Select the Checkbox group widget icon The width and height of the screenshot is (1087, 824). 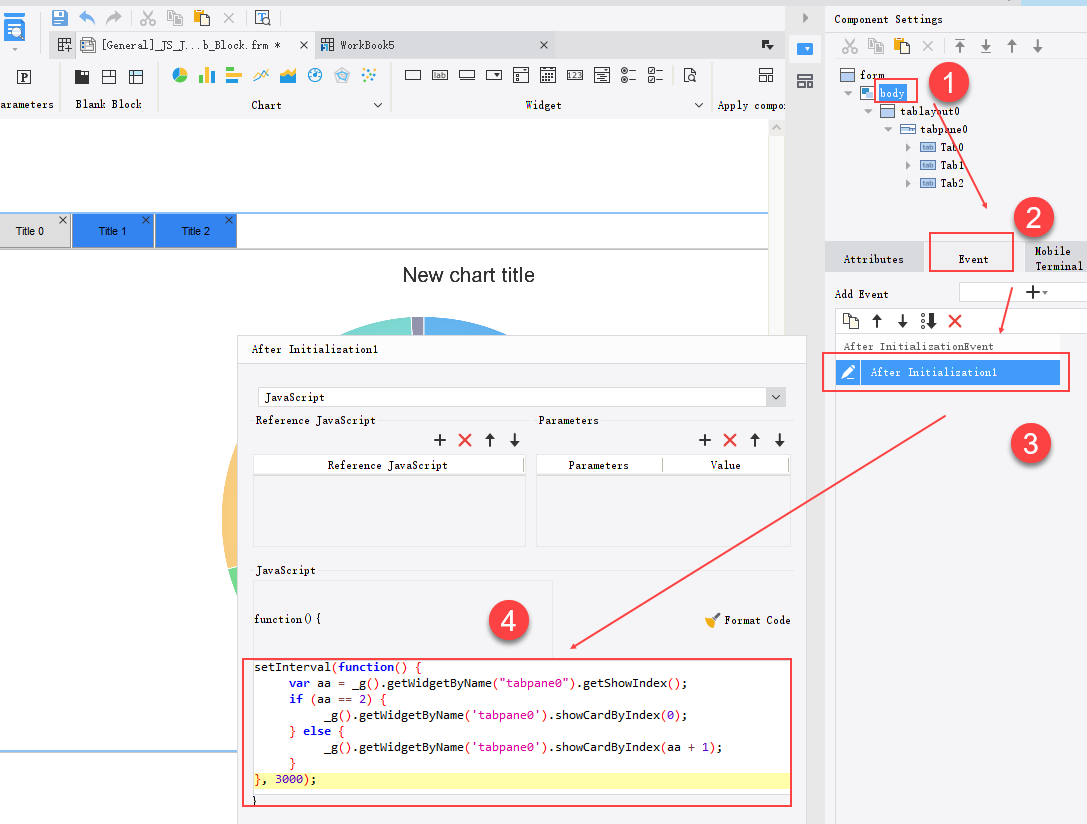coord(655,75)
